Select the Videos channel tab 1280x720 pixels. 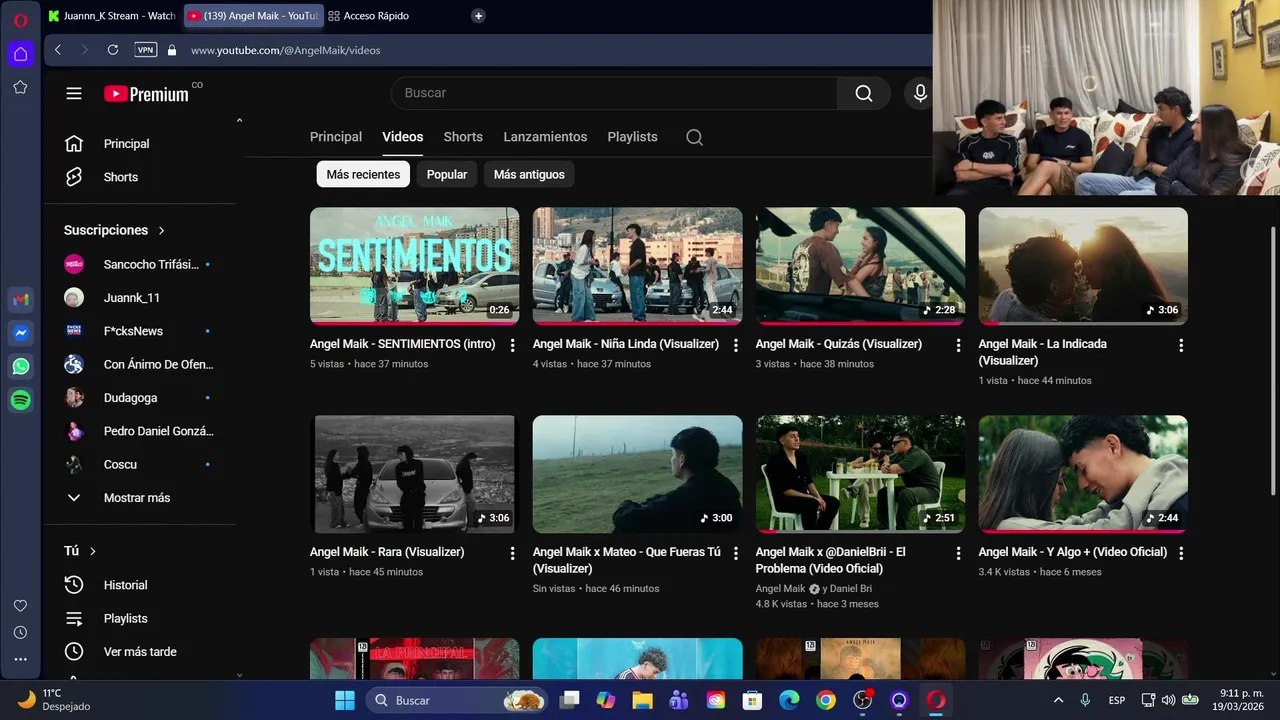point(403,137)
